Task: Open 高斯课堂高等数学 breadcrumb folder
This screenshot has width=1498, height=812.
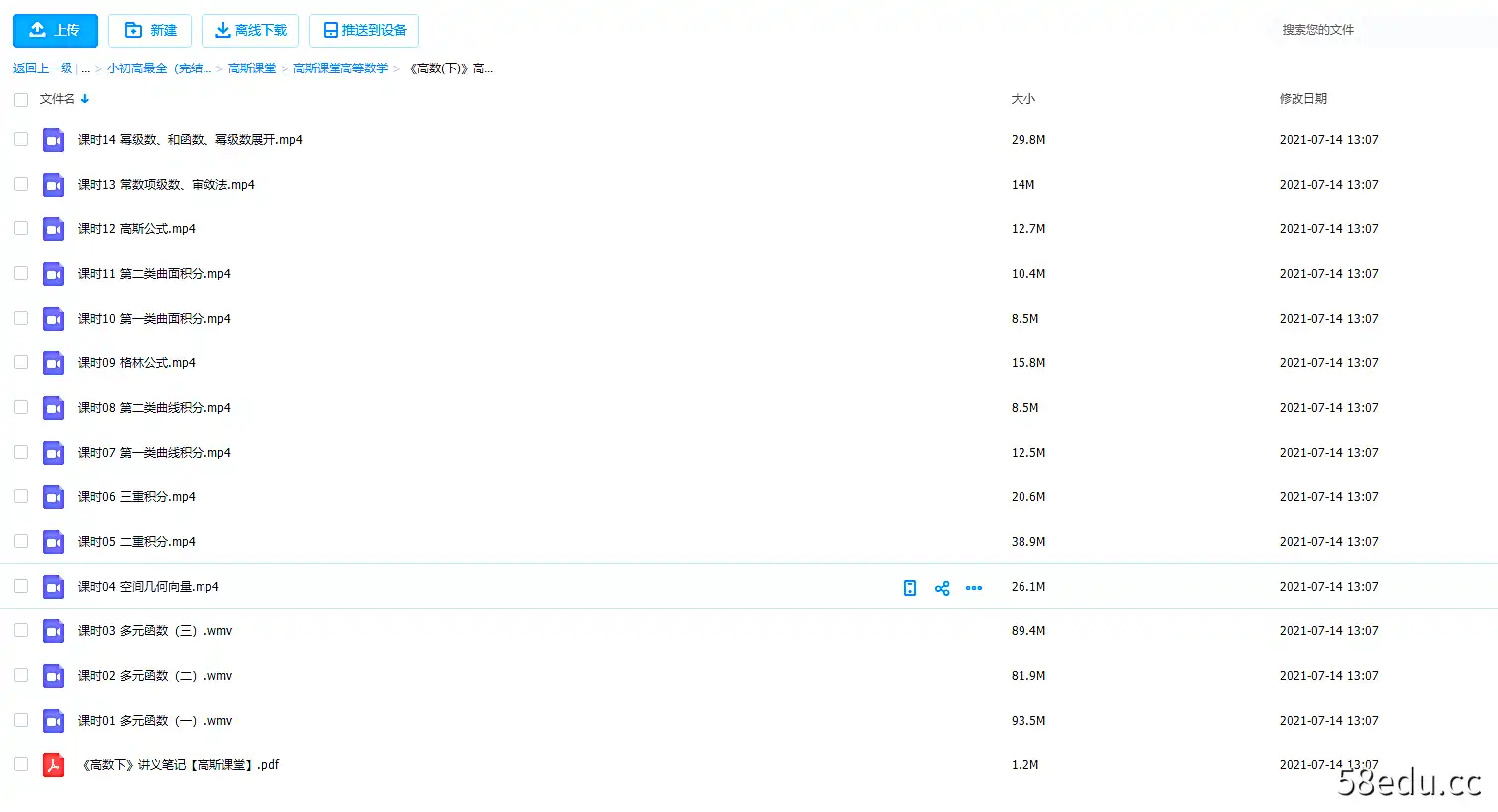Action: tap(340, 68)
